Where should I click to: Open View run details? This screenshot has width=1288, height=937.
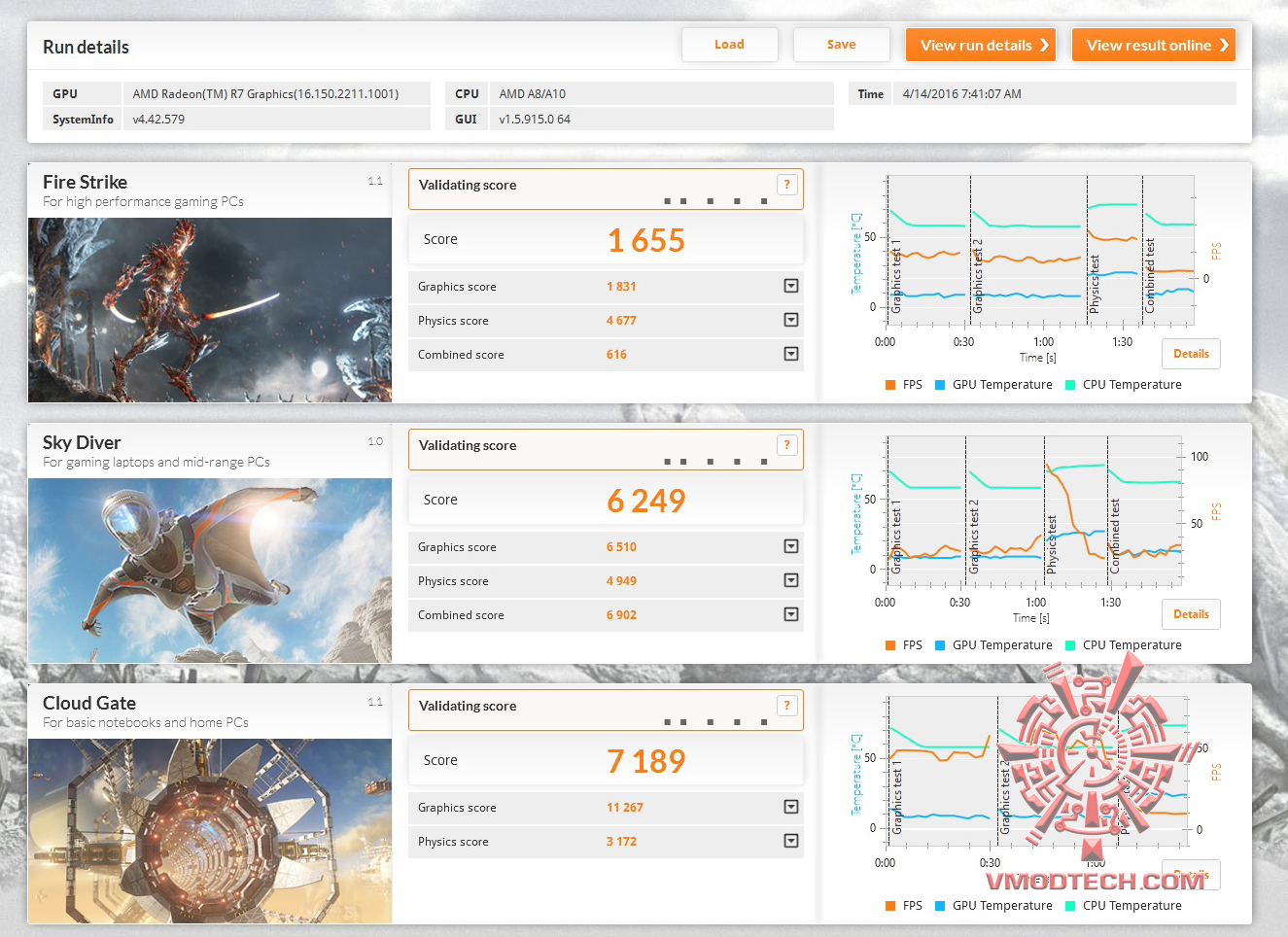click(x=981, y=45)
